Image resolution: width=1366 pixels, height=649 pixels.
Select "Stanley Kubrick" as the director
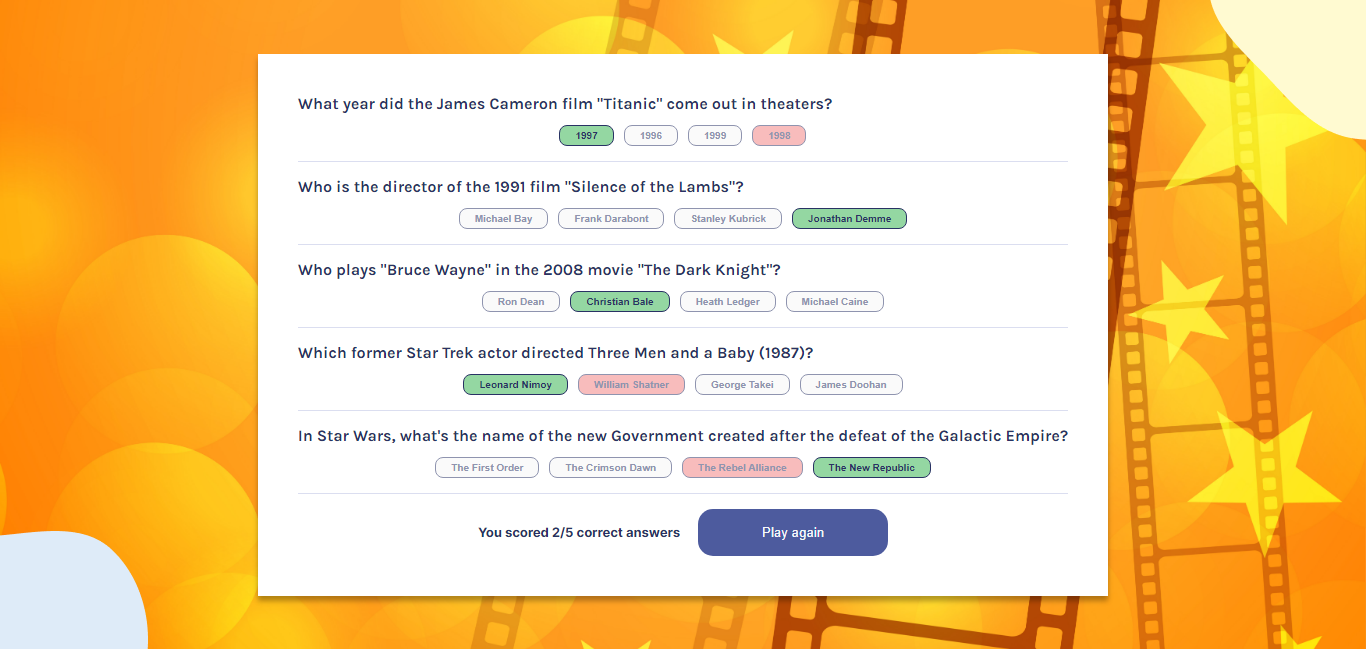(727, 218)
